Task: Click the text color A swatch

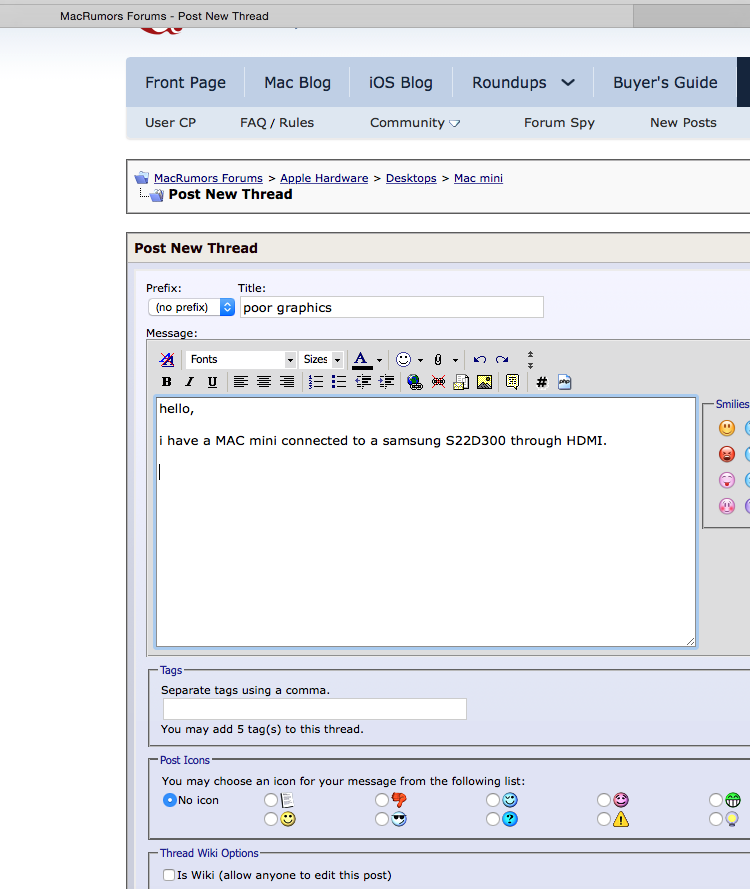Action: tap(362, 360)
